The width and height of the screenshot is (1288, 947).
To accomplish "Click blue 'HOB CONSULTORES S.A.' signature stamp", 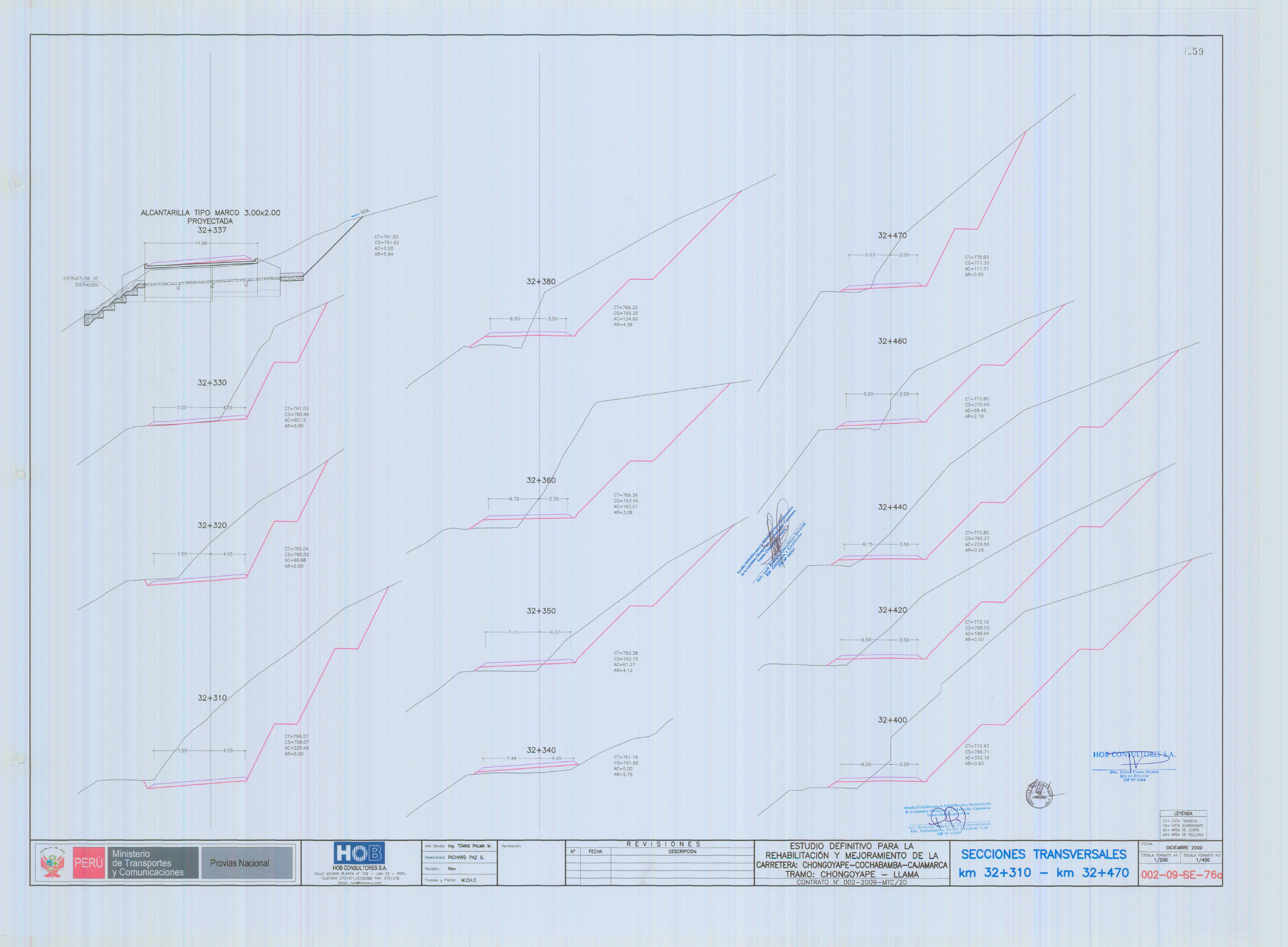I will [x=1134, y=754].
